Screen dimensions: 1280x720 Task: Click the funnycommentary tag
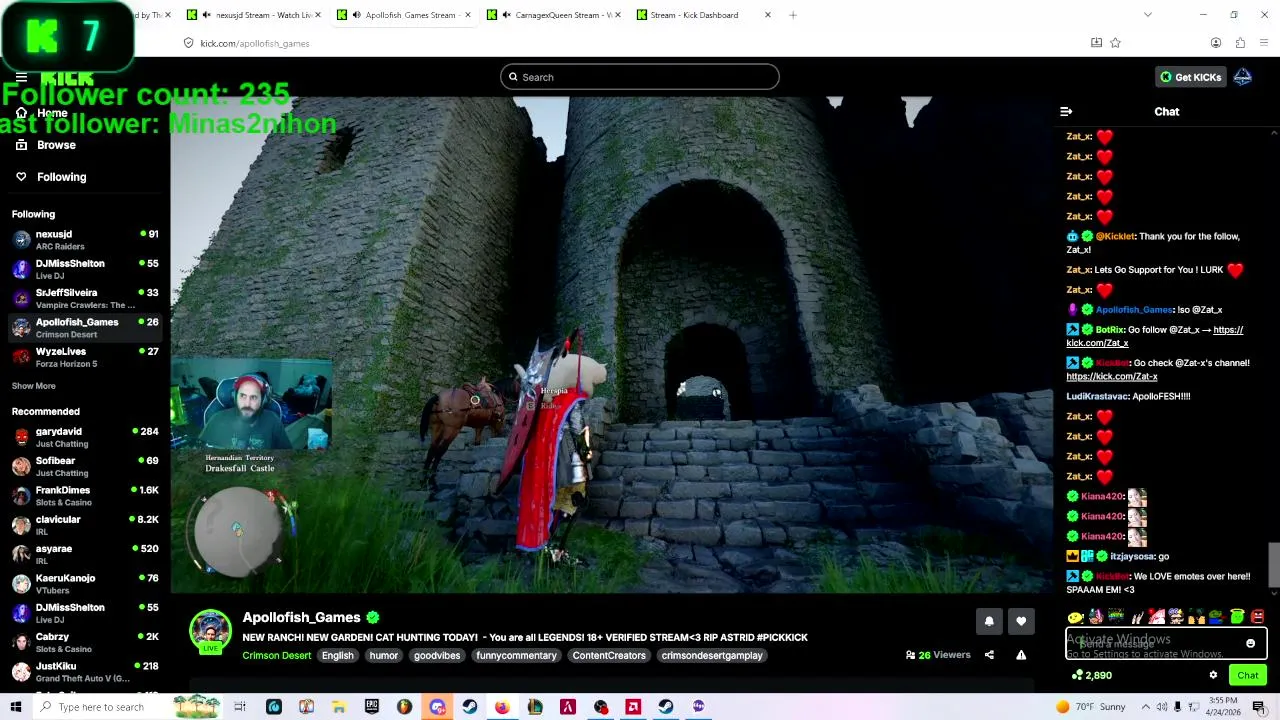point(516,655)
